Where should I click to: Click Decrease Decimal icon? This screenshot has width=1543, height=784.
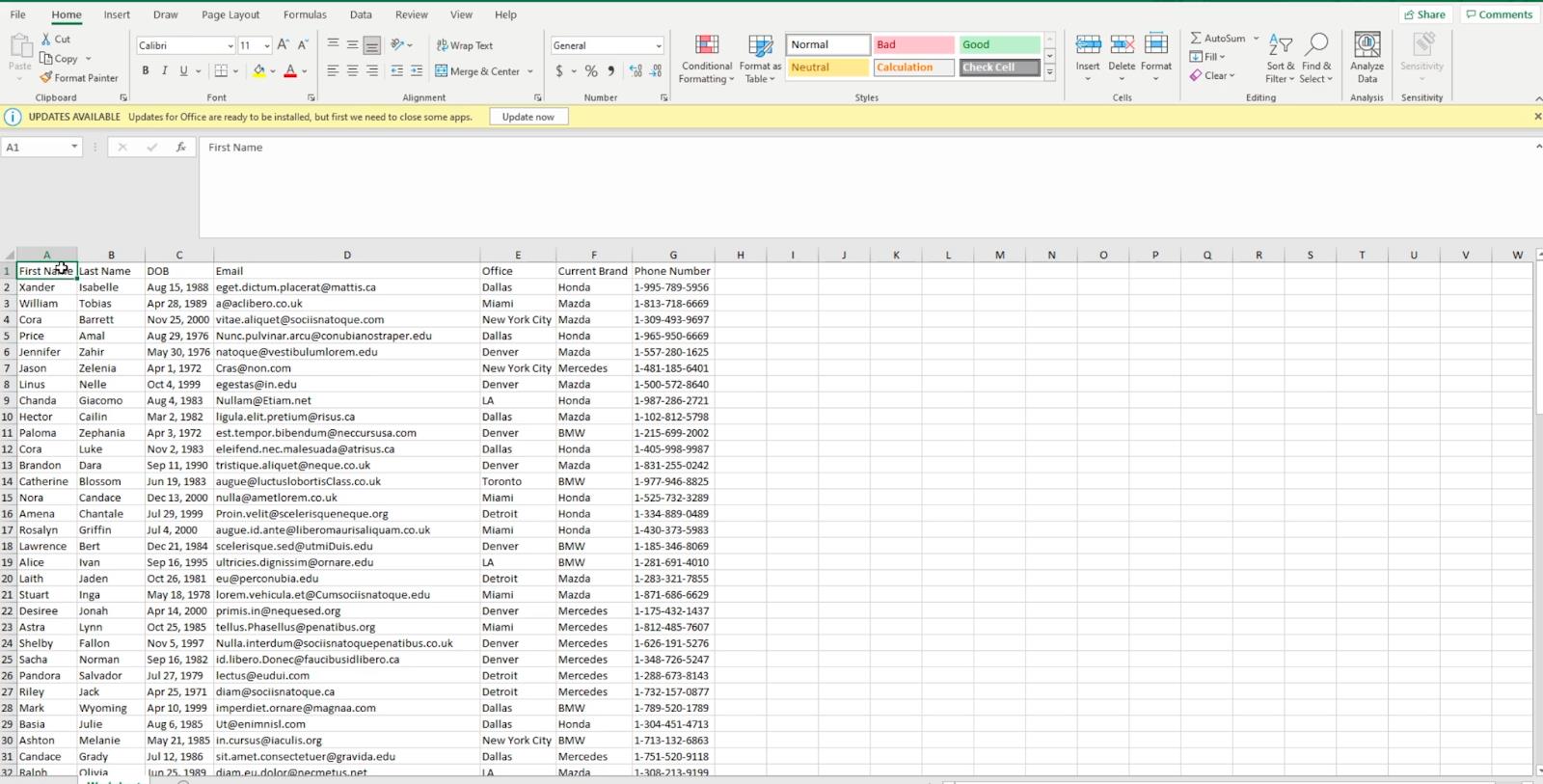[x=656, y=71]
